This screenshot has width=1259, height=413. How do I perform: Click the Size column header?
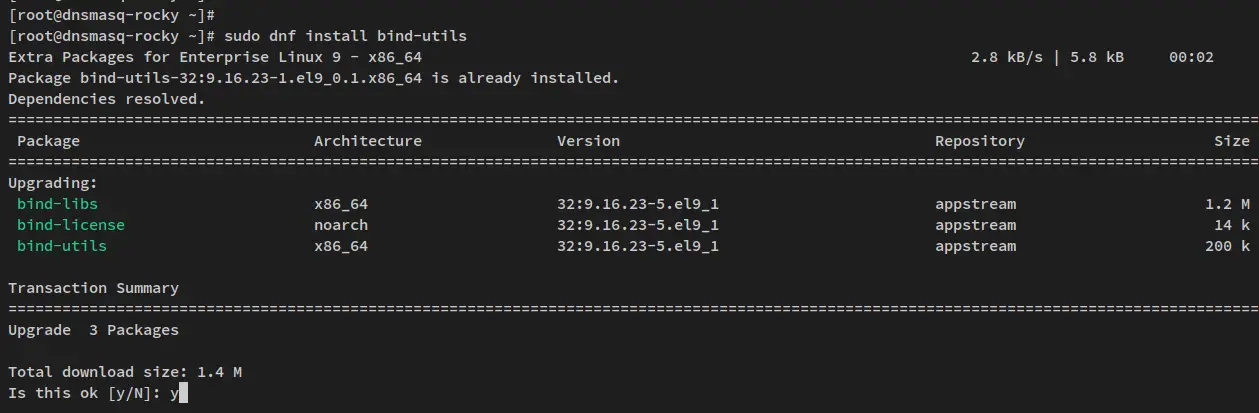pos(1232,141)
